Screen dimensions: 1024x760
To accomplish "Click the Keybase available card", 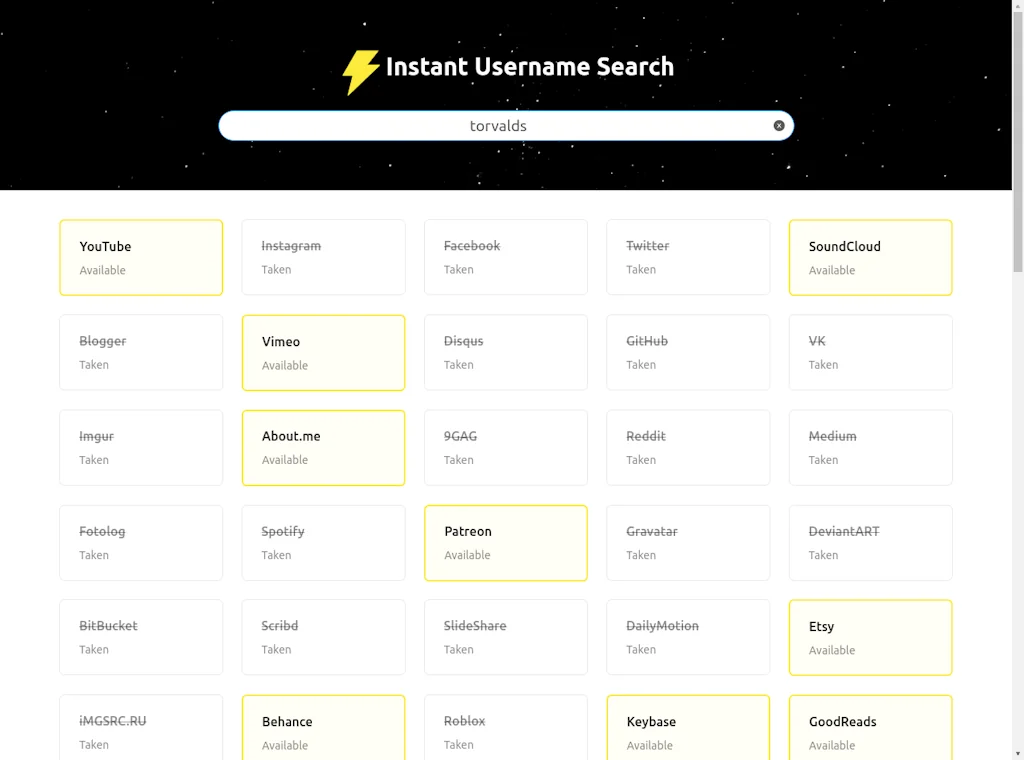I will point(688,727).
